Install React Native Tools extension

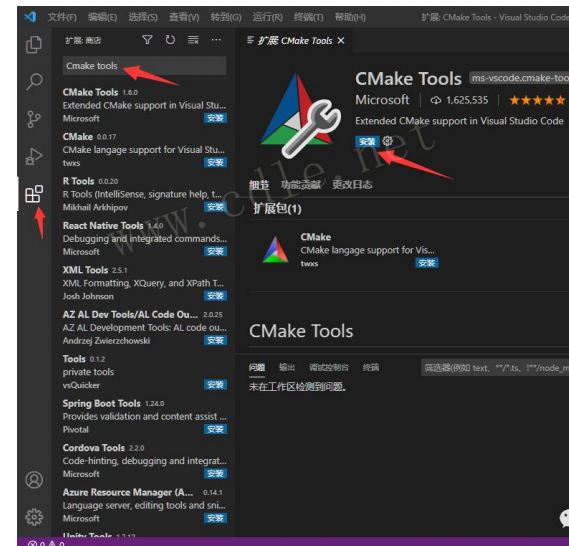tap(215, 251)
